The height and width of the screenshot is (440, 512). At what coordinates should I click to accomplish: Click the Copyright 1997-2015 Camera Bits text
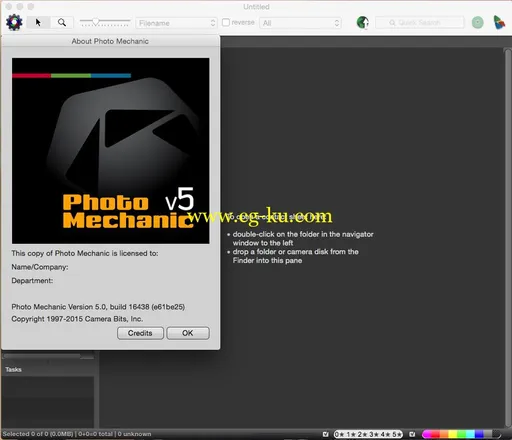tap(77, 319)
